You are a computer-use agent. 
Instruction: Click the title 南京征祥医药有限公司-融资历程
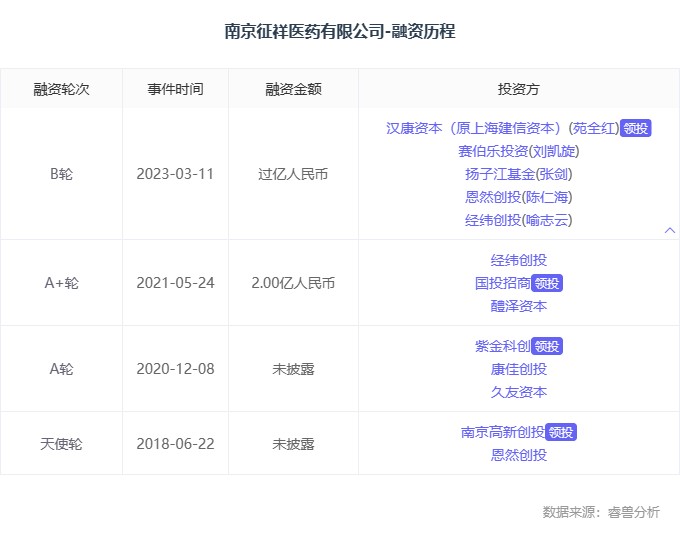pyautogui.click(x=340, y=32)
